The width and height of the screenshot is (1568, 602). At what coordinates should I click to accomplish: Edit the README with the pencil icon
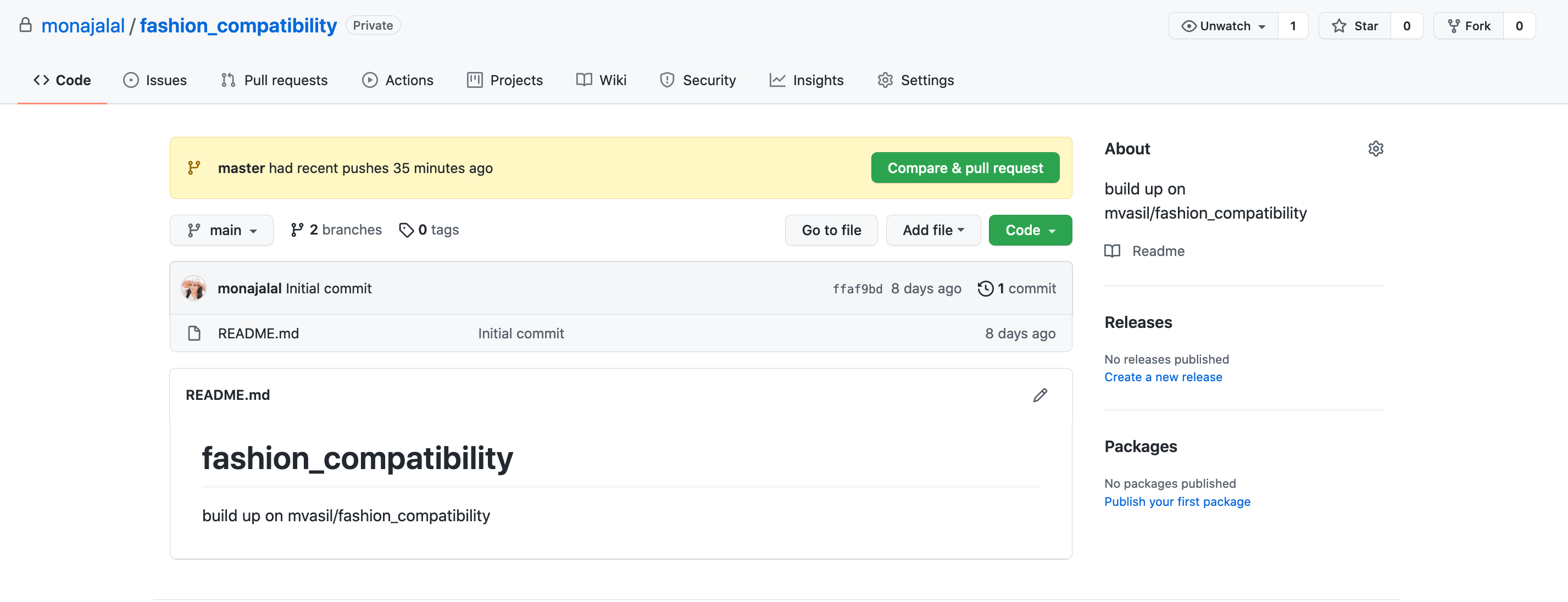coord(1040,395)
